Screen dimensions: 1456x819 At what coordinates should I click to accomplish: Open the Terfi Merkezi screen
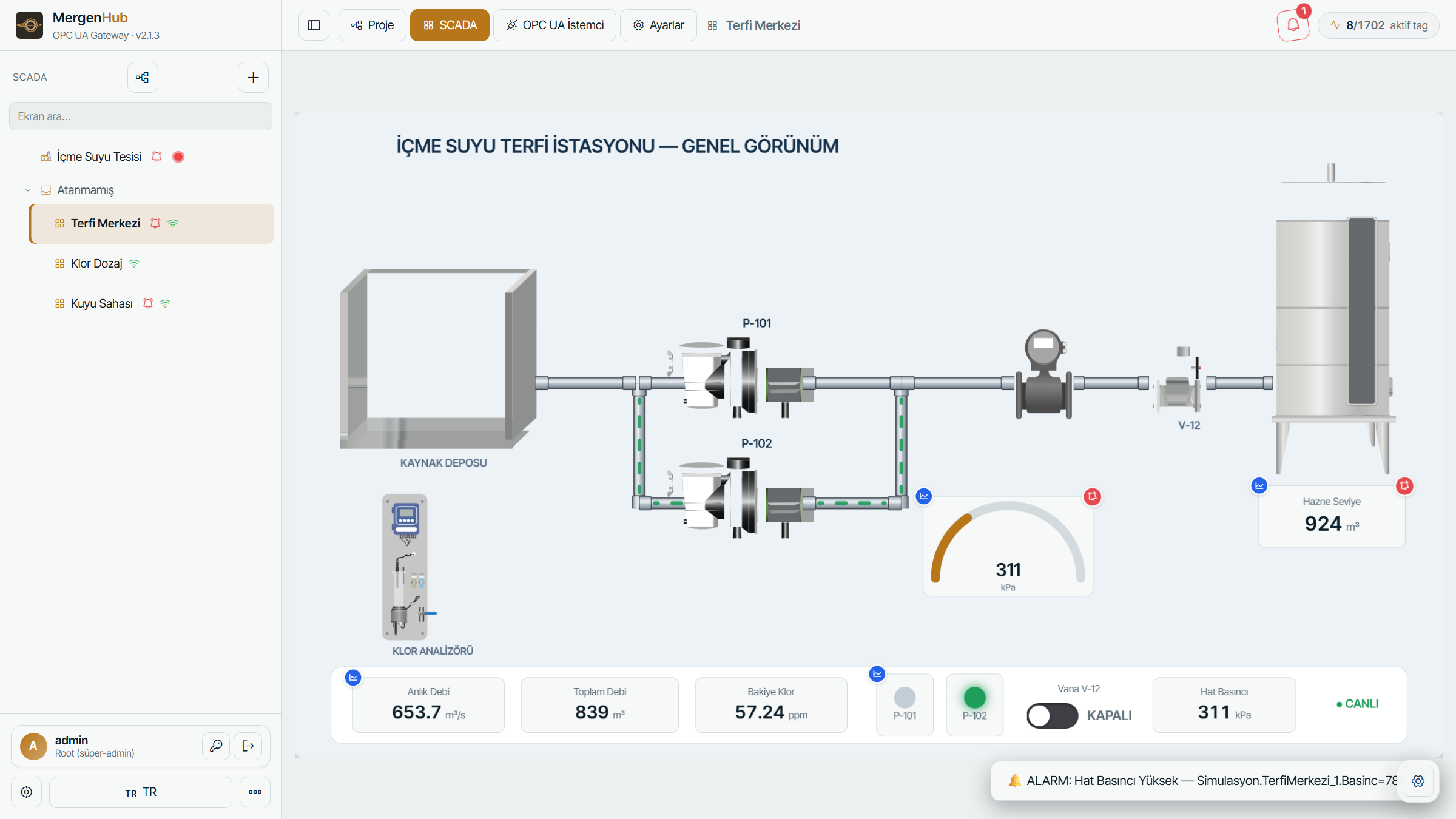pyautogui.click(x=151, y=223)
